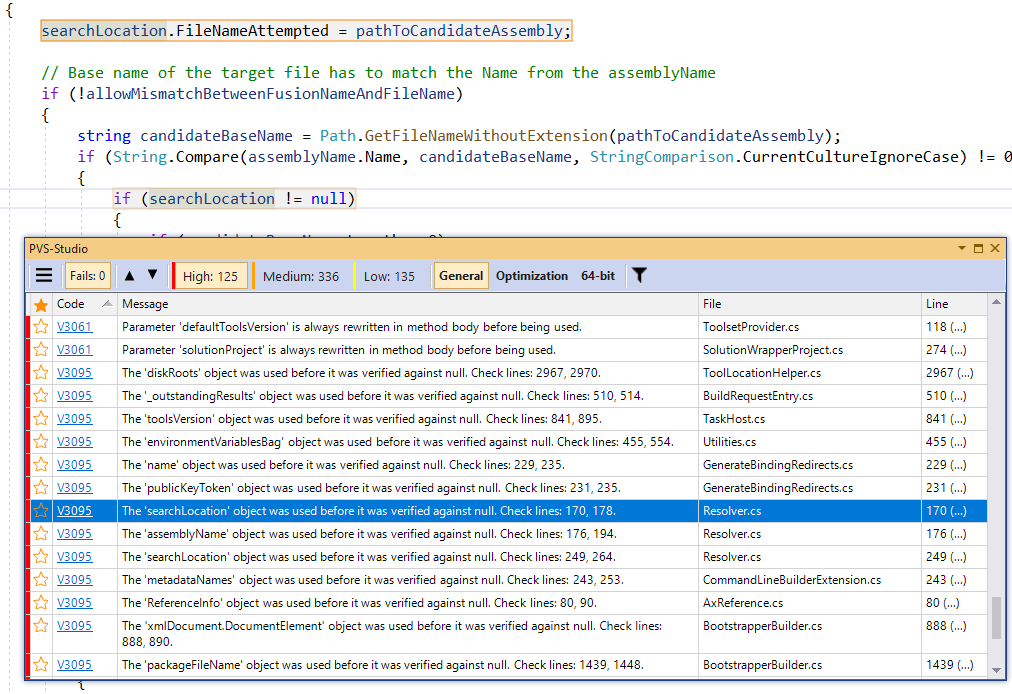
Task: Open V3095 link for 'toolsVersion' row
Action: tap(74, 418)
